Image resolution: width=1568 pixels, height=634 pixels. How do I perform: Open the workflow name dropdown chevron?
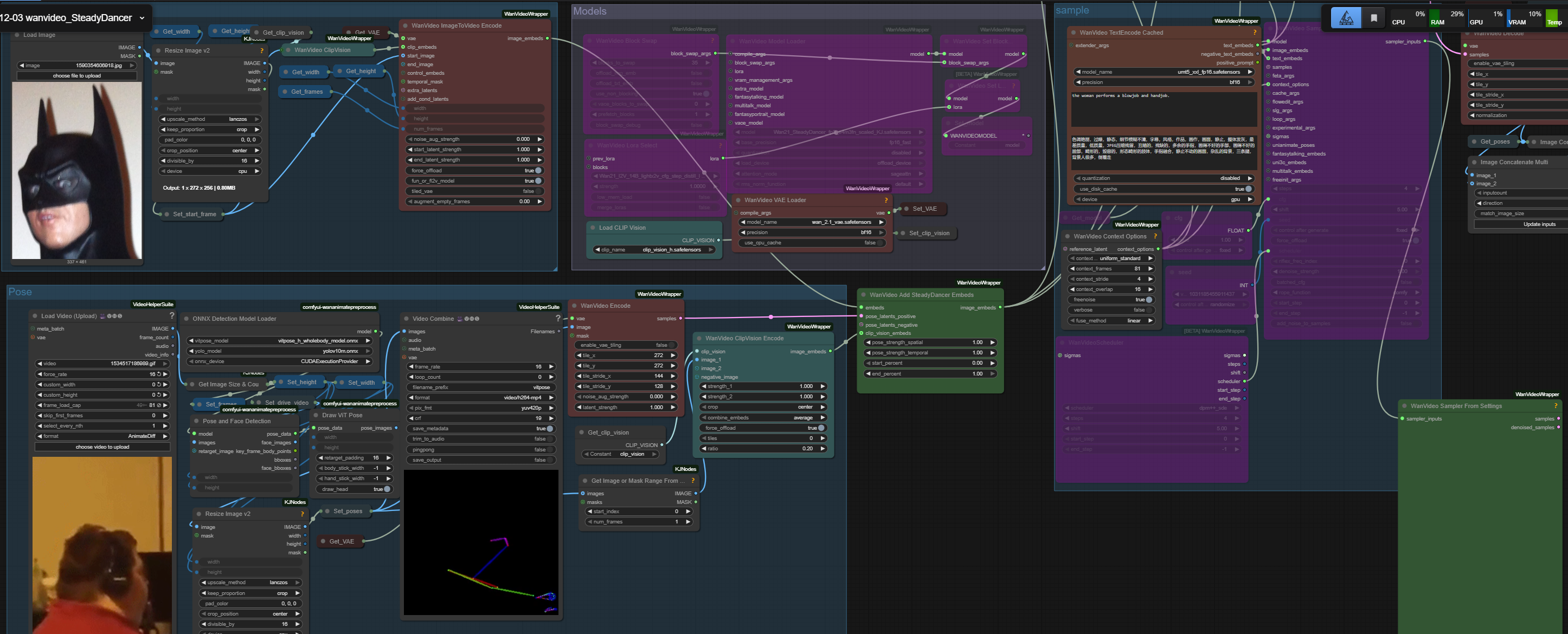click(142, 18)
